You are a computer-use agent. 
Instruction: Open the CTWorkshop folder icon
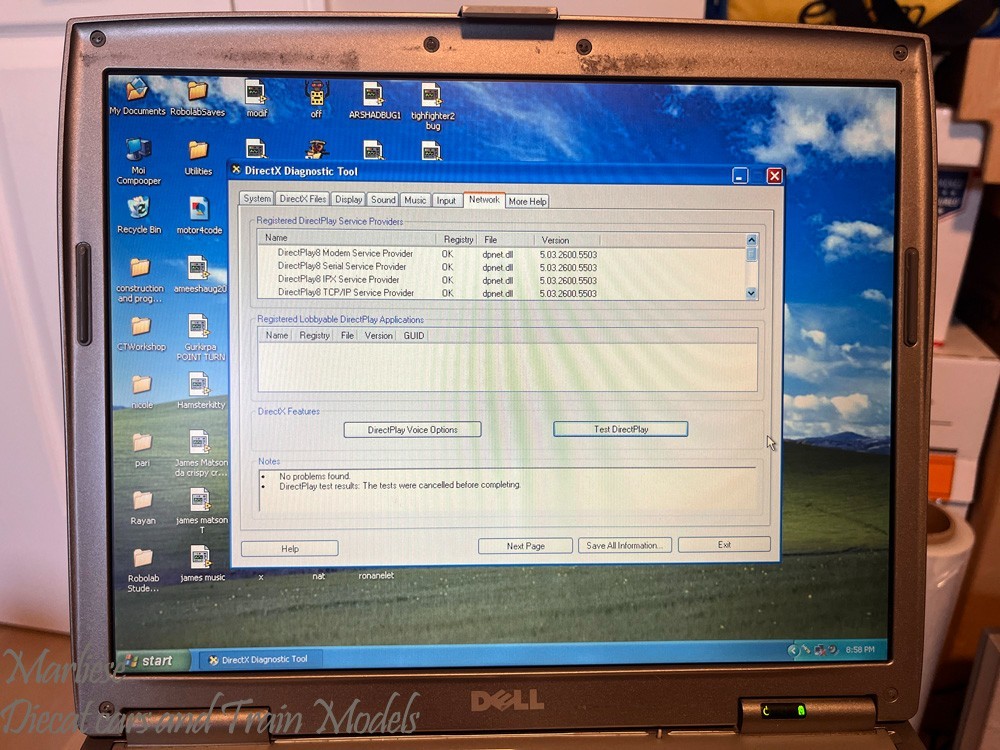click(140, 327)
